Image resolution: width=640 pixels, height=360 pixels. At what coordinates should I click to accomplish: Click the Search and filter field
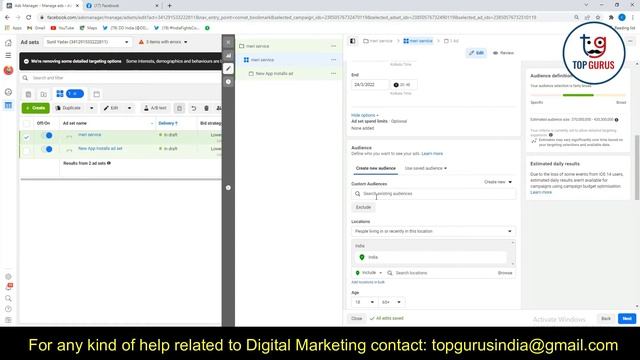(x=121, y=78)
